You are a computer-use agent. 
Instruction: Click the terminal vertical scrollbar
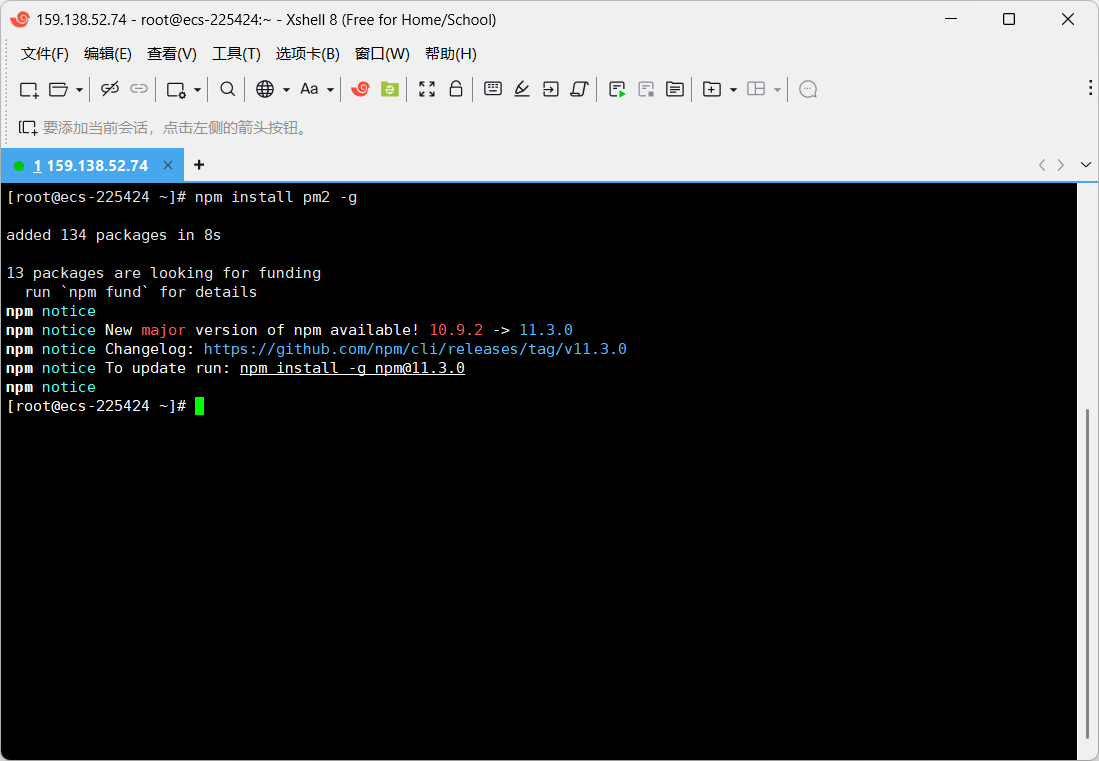pyautogui.click(x=1088, y=573)
